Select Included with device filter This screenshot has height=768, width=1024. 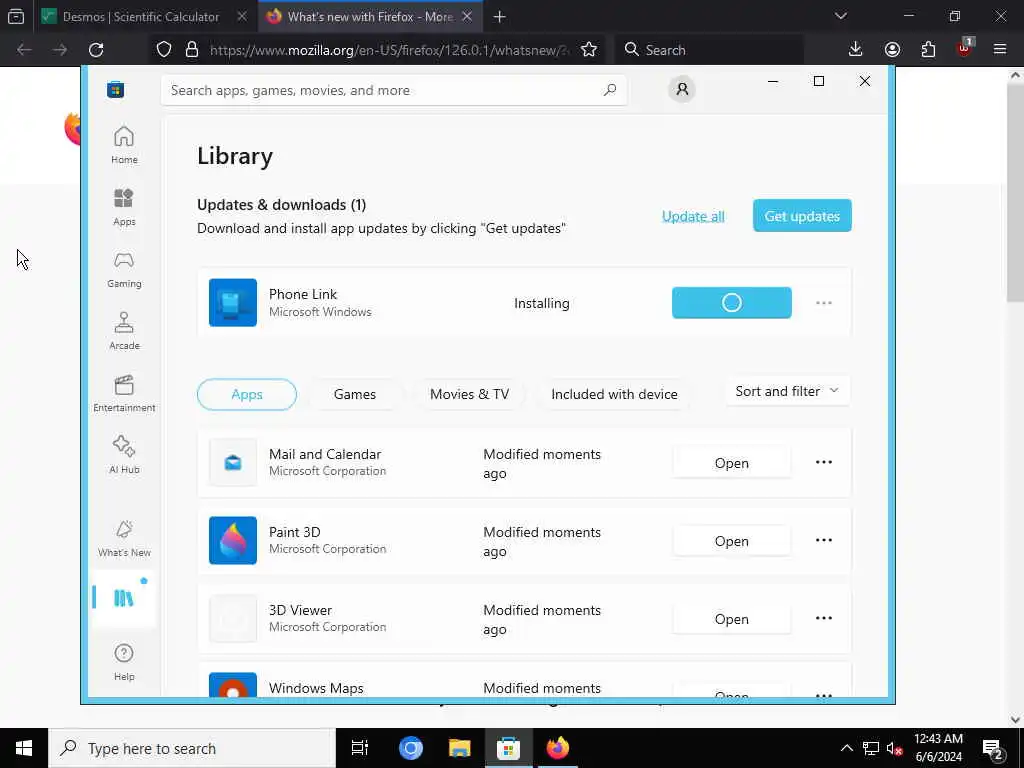(614, 394)
